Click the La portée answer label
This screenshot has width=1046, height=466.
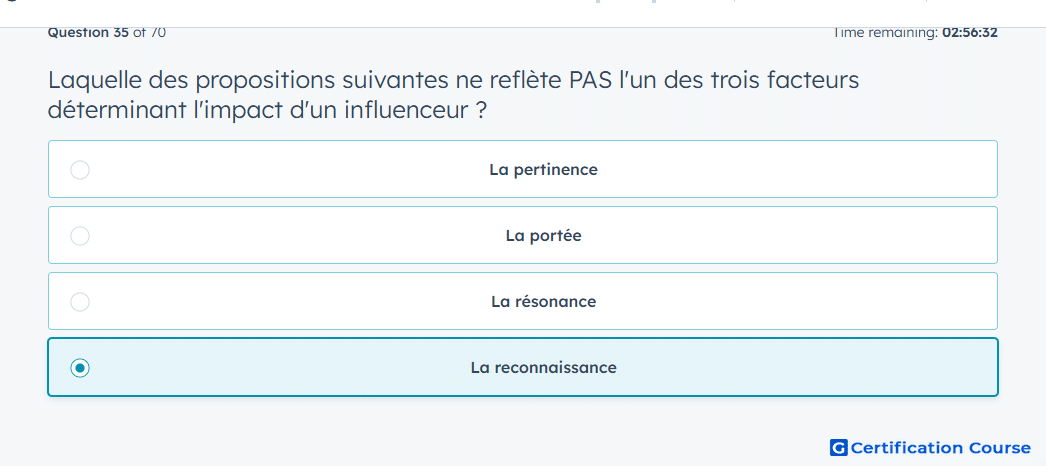pyautogui.click(x=543, y=236)
